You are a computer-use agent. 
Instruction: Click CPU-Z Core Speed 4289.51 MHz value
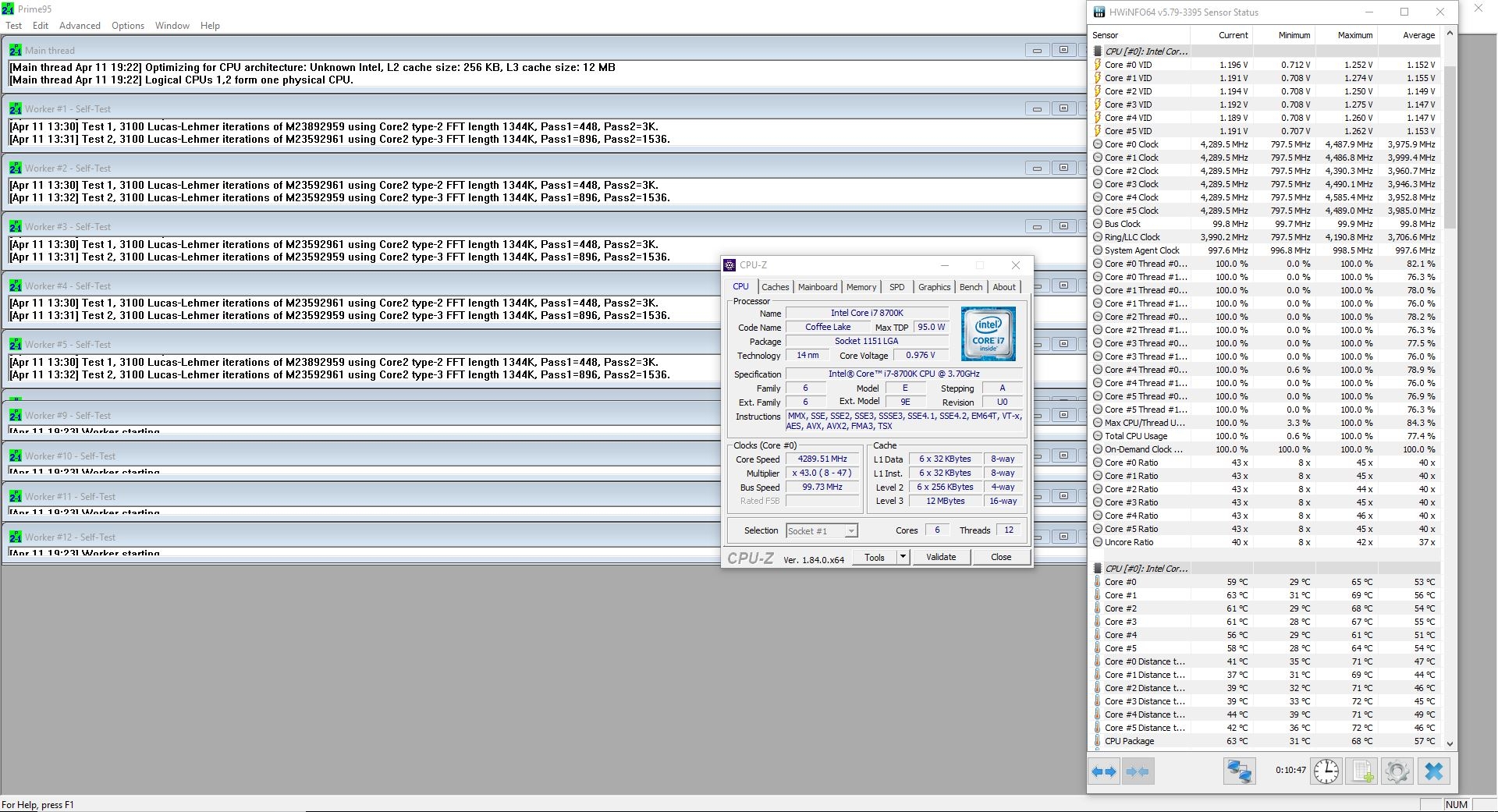822,459
